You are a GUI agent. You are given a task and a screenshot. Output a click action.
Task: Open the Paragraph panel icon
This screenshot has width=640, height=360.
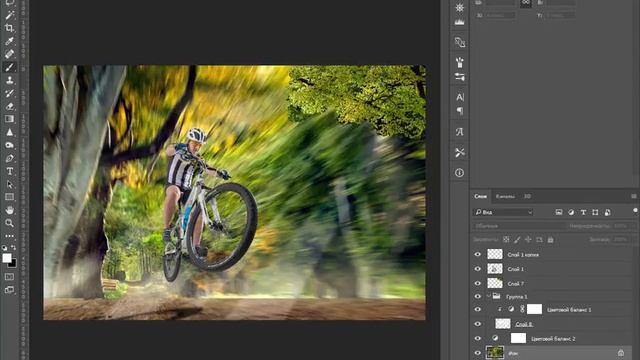460,111
